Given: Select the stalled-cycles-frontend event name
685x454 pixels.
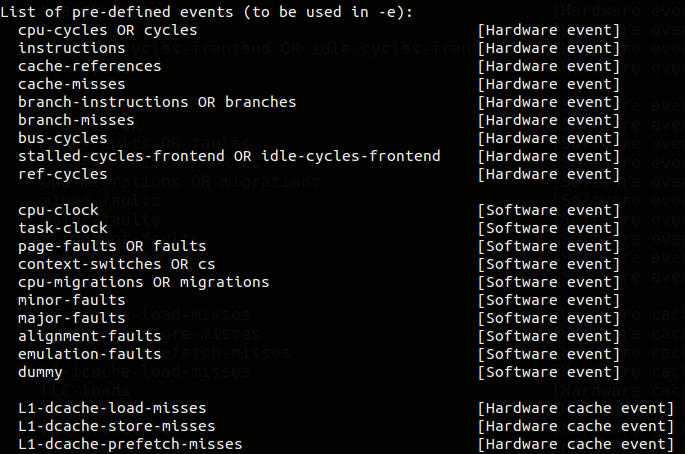Looking at the screenshot, I should pyautogui.click(x=229, y=156).
